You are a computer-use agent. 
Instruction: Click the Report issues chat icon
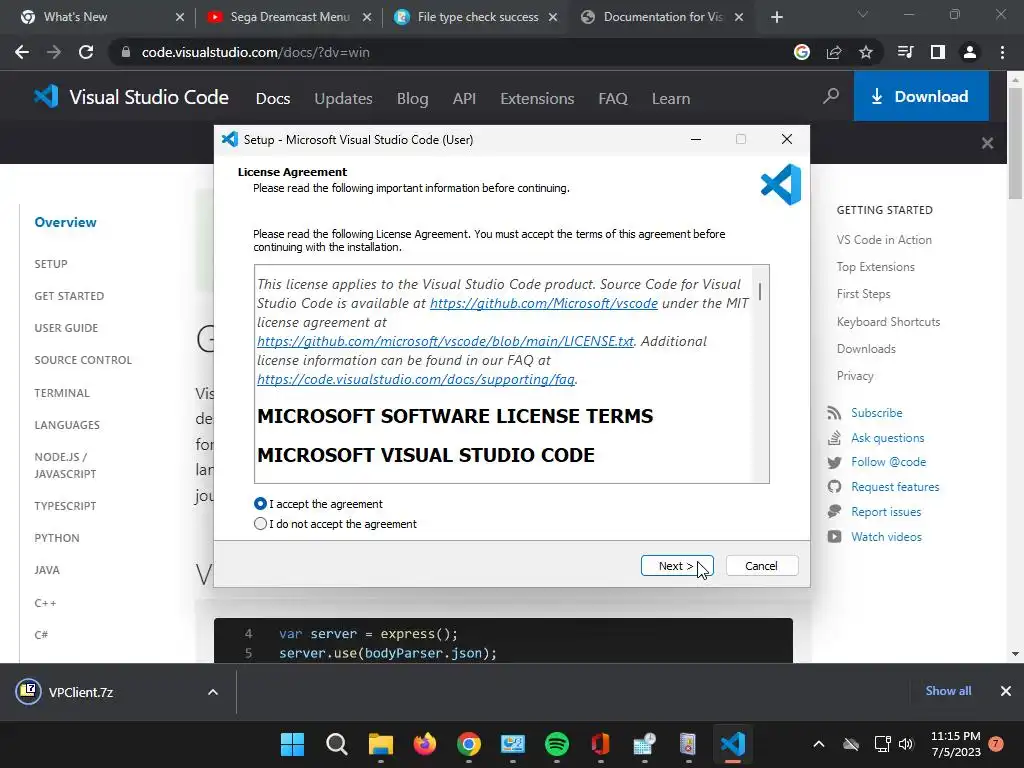click(834, 511)
